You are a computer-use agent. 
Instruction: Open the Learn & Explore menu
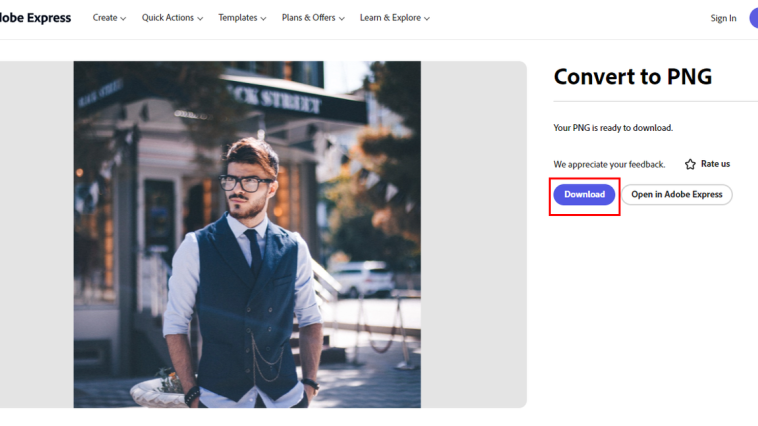pyautogui.click(x=390, y=18)
